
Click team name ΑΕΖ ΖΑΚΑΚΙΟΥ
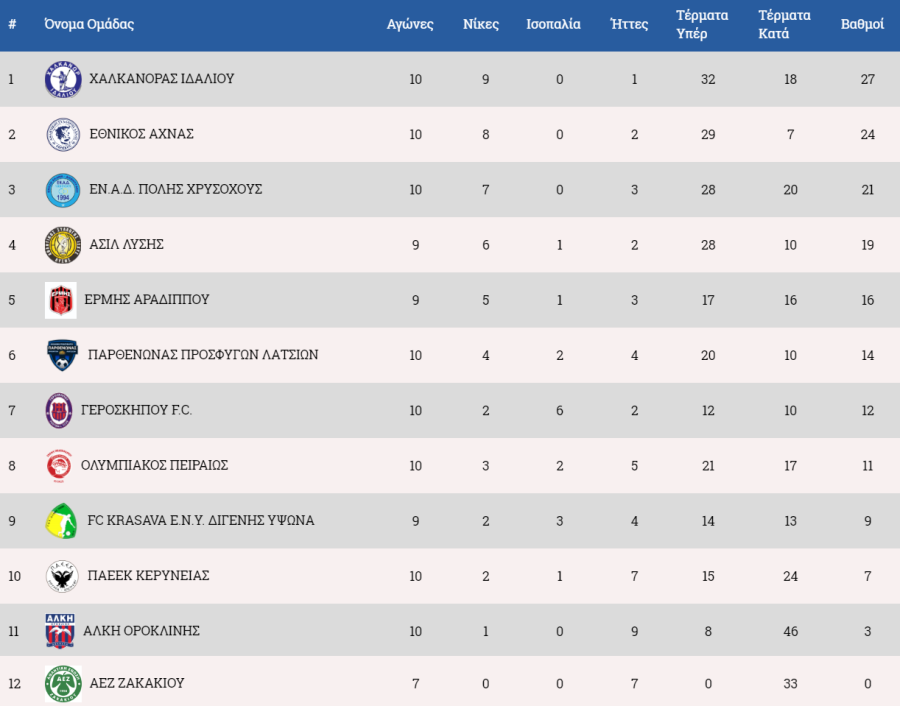click(137, 683)
